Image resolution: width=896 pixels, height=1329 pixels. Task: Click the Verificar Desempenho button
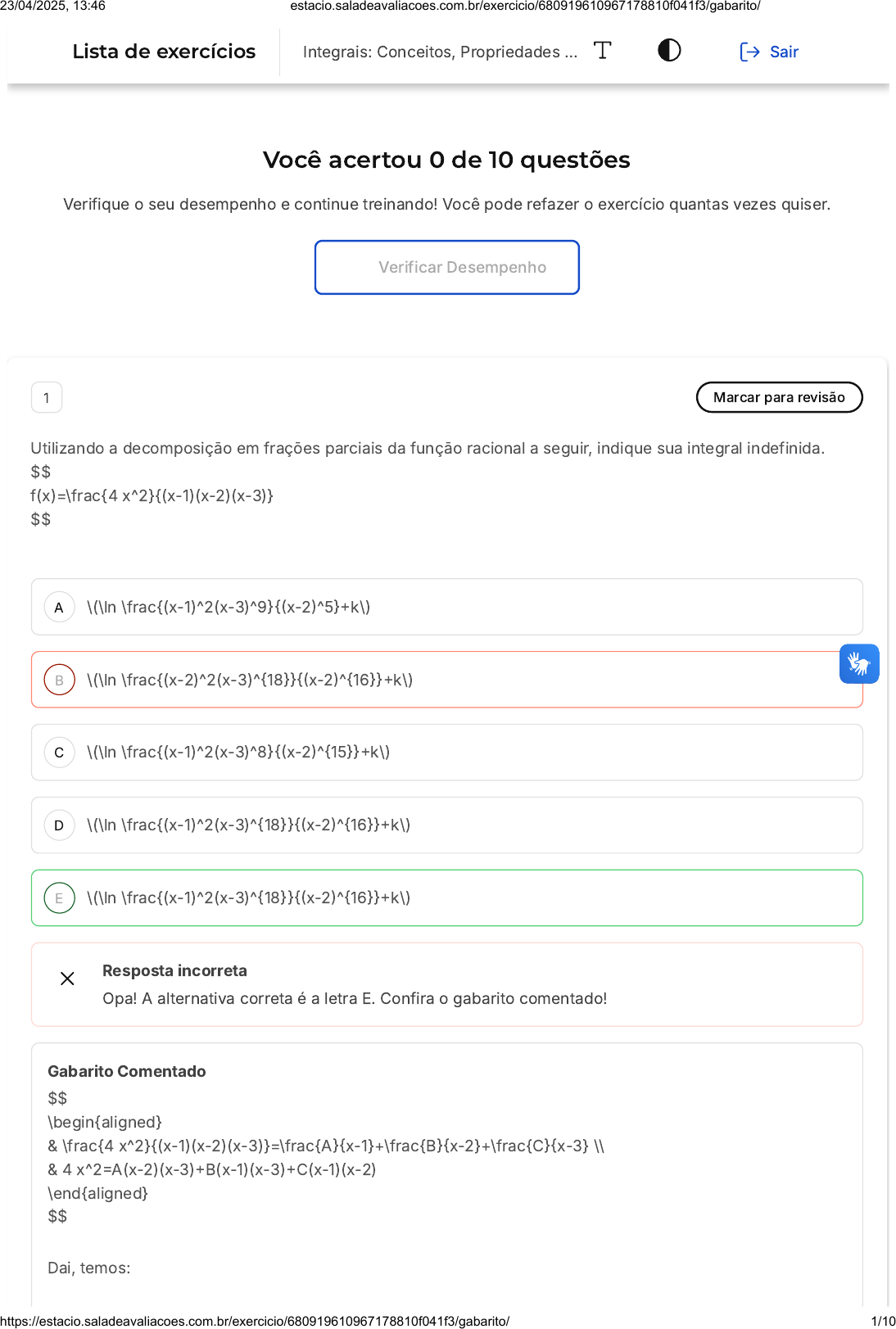(447, 268)
